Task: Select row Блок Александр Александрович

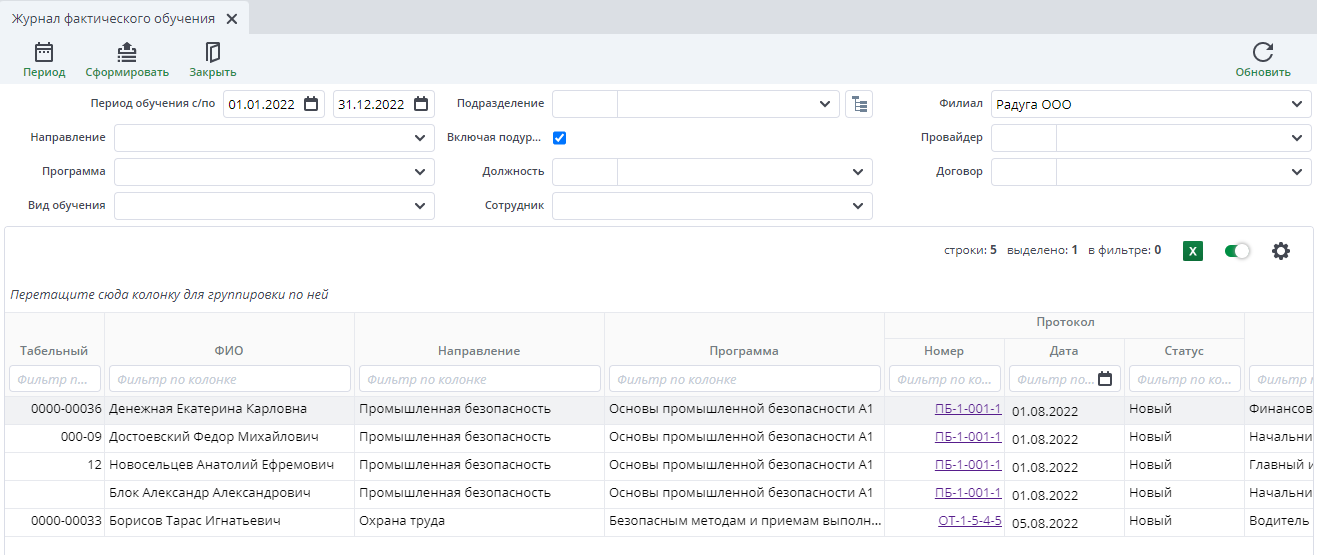Action: click(x=658, y=493)
